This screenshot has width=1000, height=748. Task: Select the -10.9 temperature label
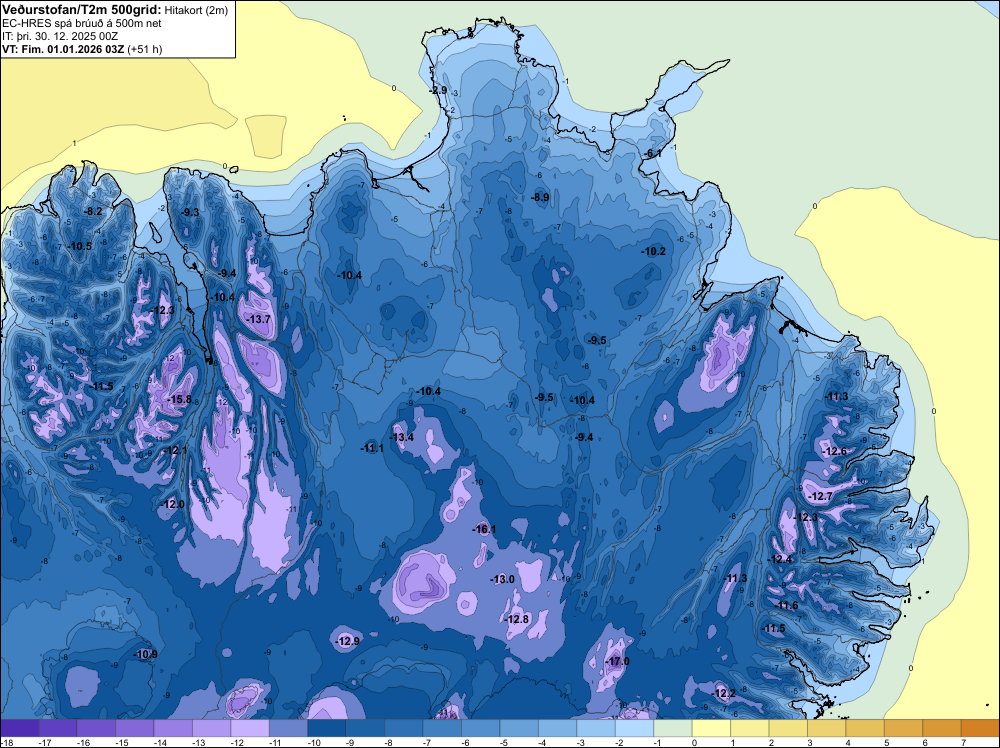[x=145, y=654]
